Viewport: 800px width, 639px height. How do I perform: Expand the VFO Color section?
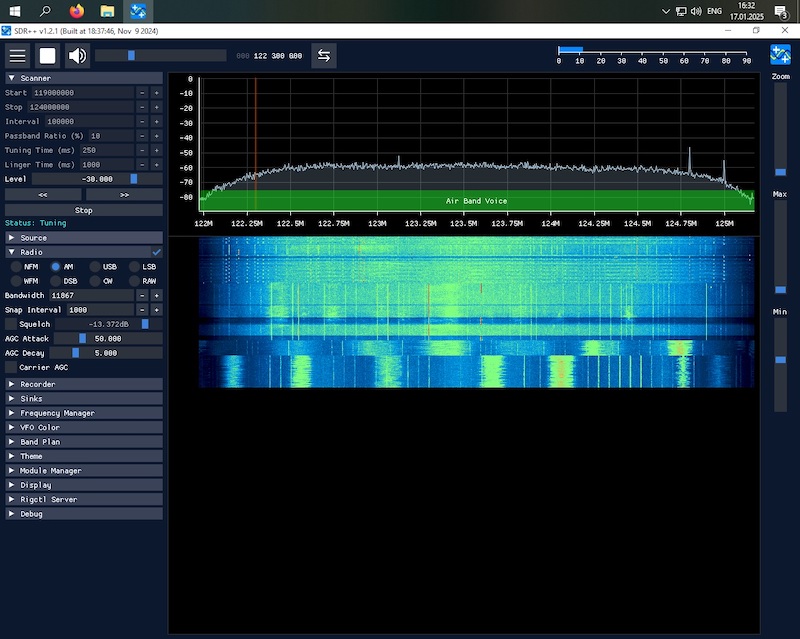pyautogui.click(x=84, y=427)
